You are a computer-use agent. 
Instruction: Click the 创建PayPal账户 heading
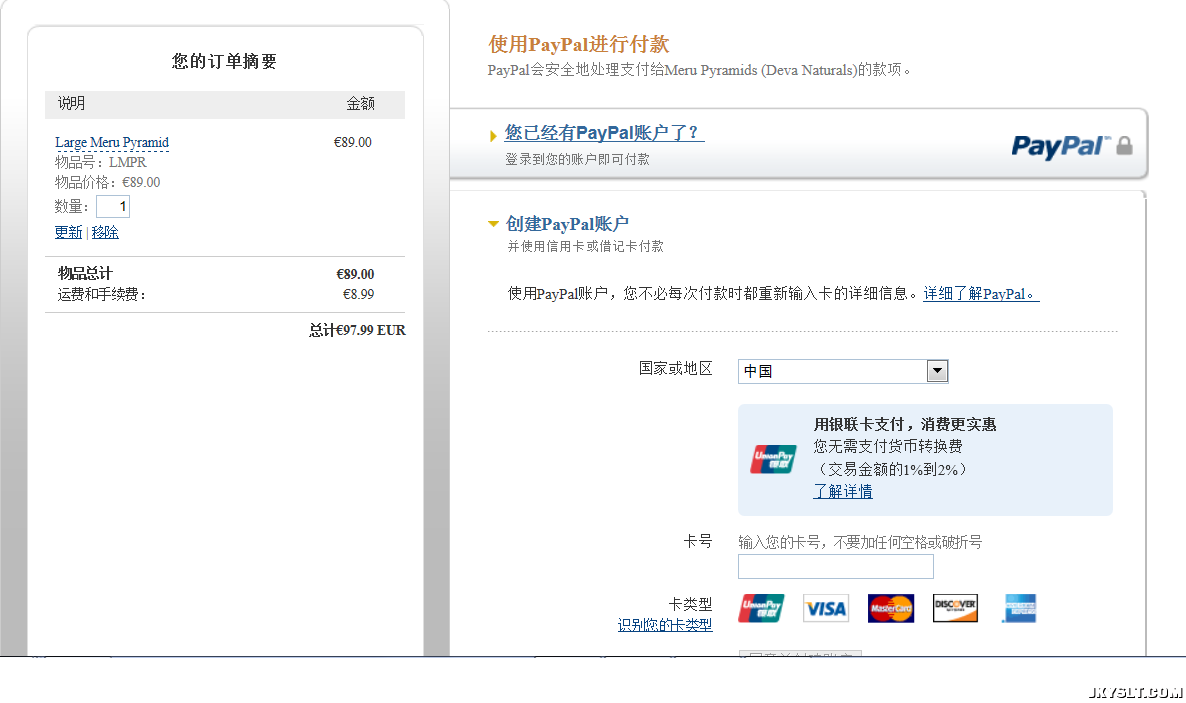point(567,224)
